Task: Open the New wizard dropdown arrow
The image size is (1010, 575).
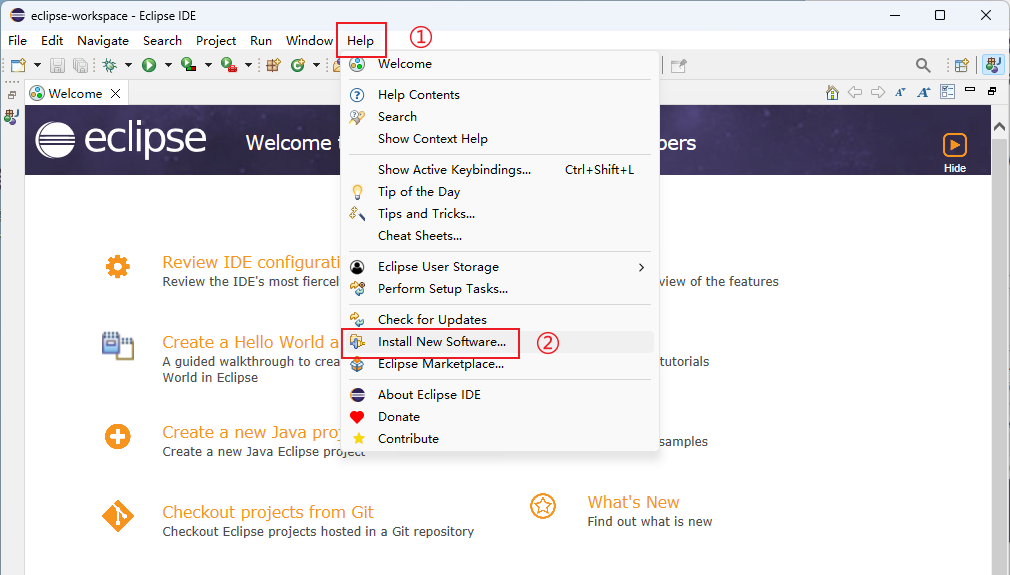Action: point(37,65)
